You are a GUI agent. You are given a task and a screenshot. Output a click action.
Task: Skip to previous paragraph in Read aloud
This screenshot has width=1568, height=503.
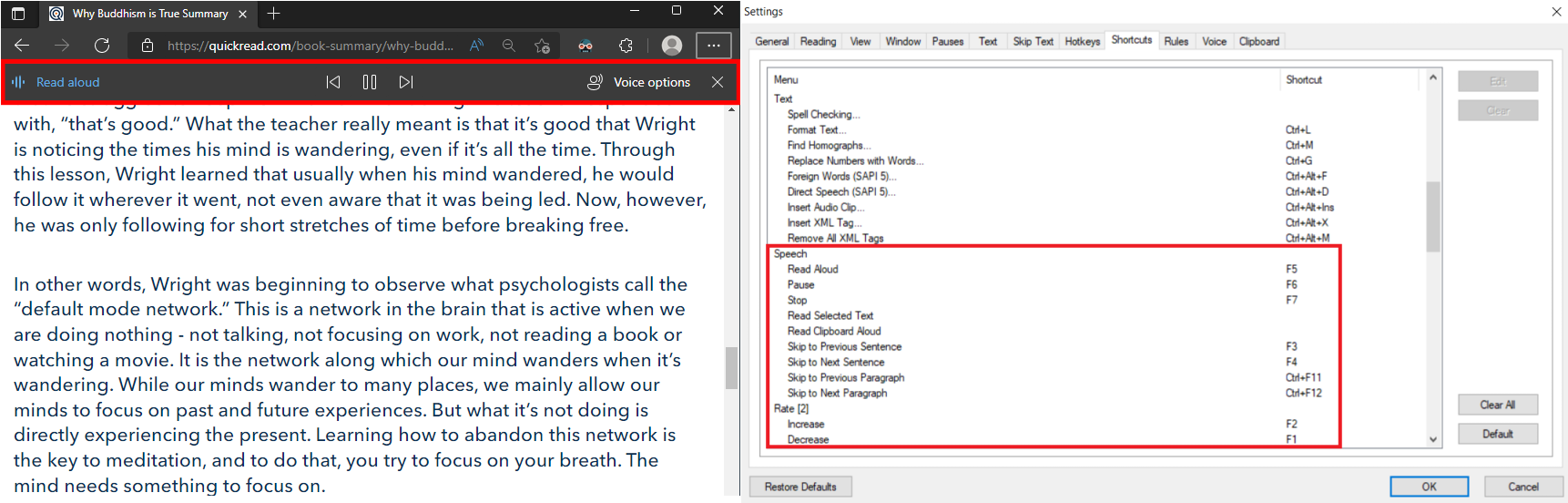(333, 82)
